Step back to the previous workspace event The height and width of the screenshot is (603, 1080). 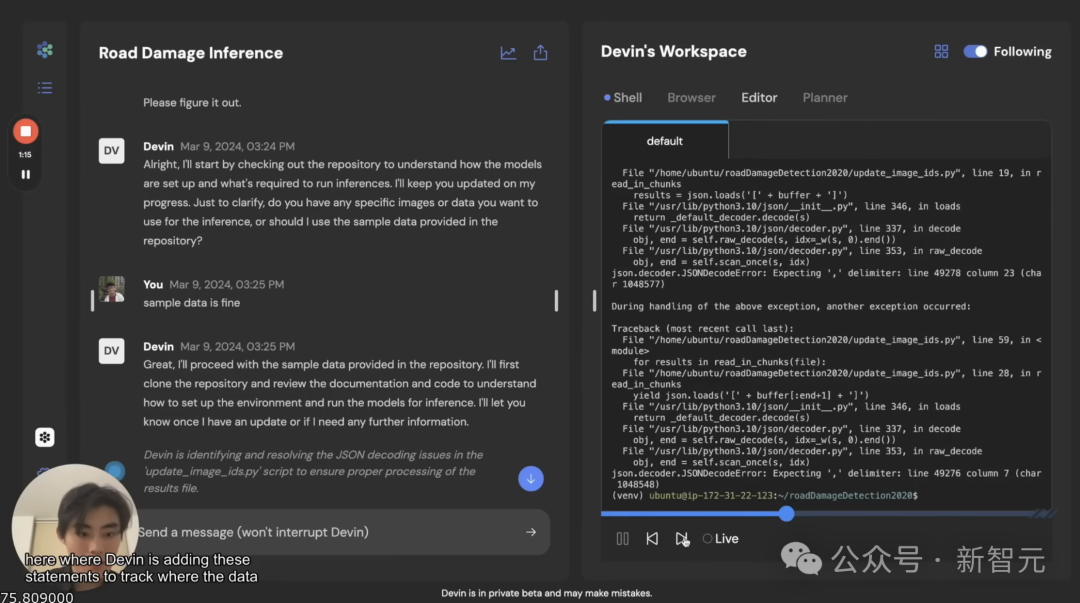652,539
